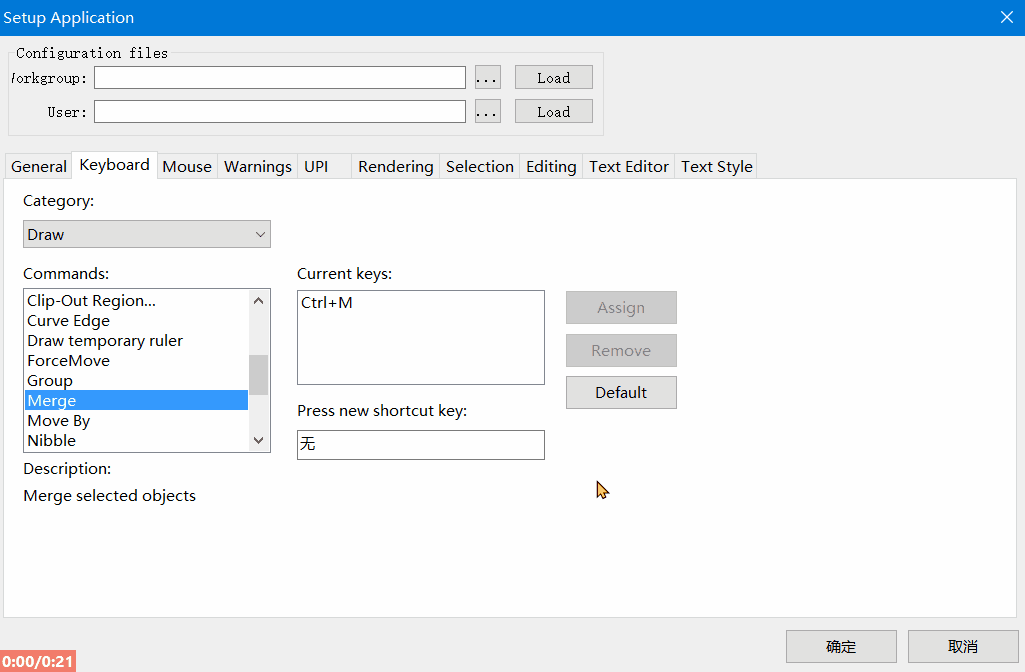Select the Warnings tab
Viewport: 1025px width, 672px height.
(258, 167)
